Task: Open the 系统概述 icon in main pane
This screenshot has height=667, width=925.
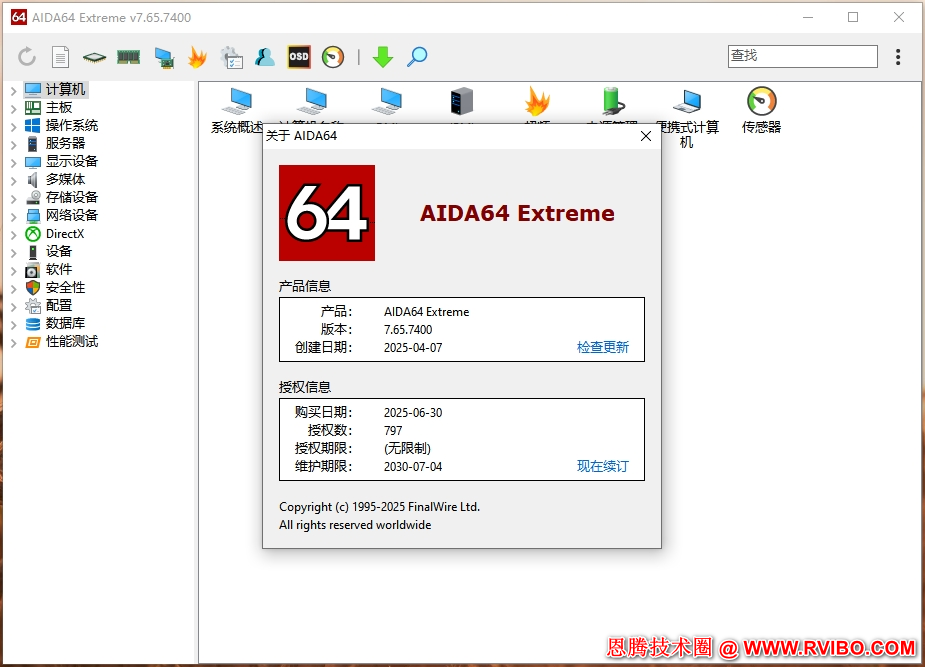Action: pyautogui.click(x=237, y=111)
